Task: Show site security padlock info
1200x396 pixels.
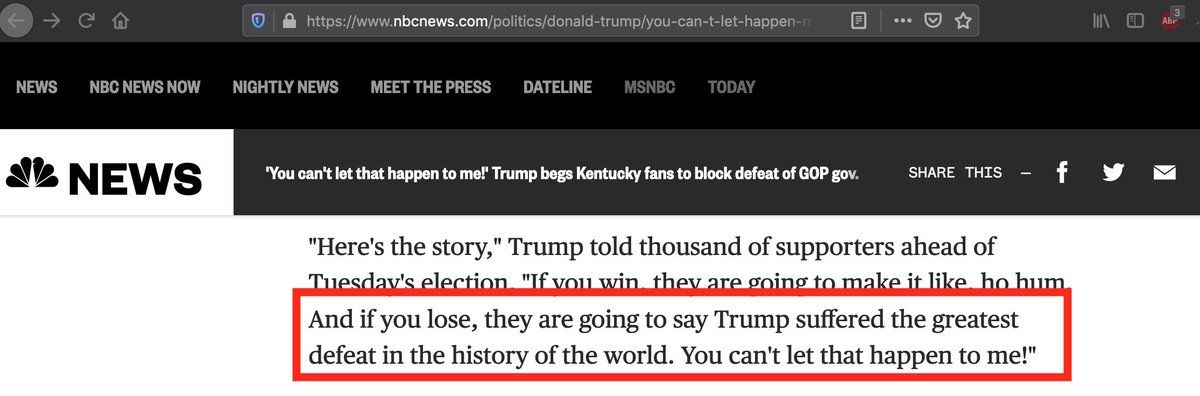Action: [x=290, y=20]
